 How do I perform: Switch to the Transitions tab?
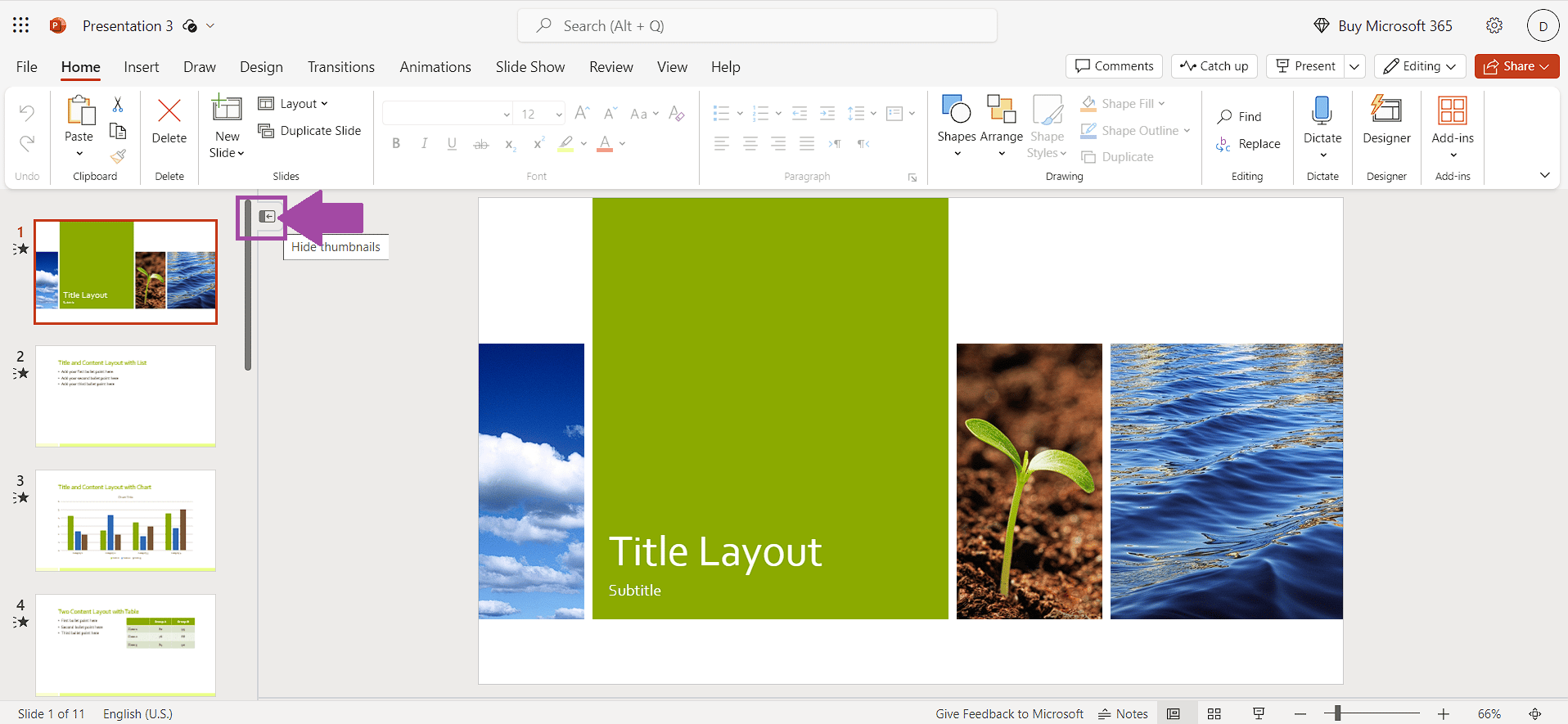tap(340, 67)
